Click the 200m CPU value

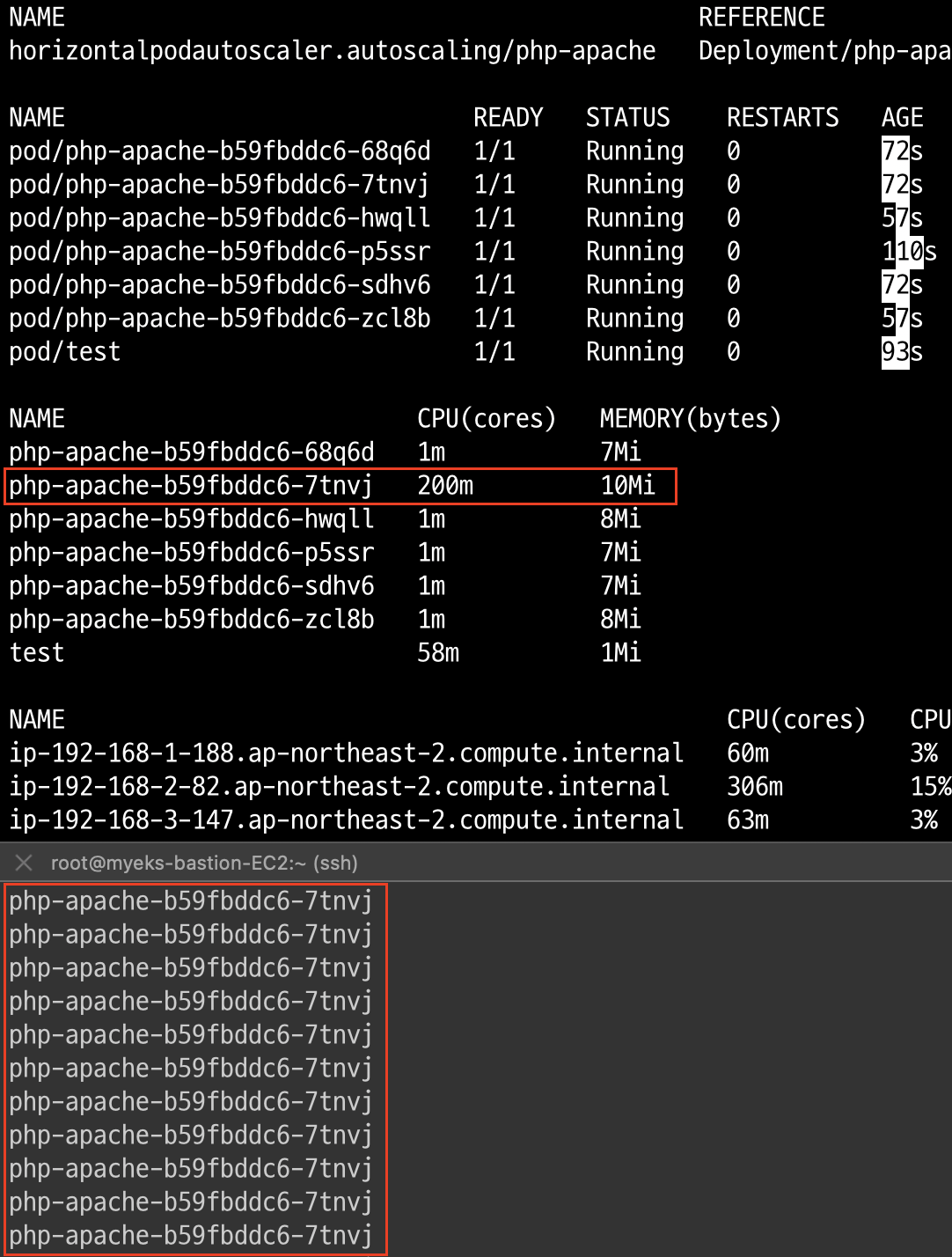click(x=445, y=486)
